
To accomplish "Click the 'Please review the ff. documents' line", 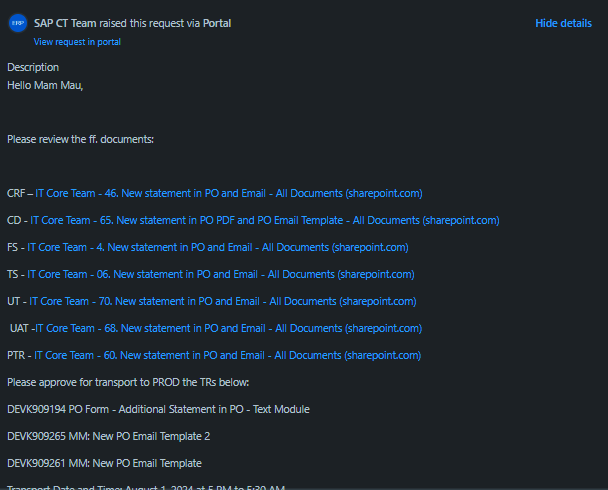I will [80, 139].
